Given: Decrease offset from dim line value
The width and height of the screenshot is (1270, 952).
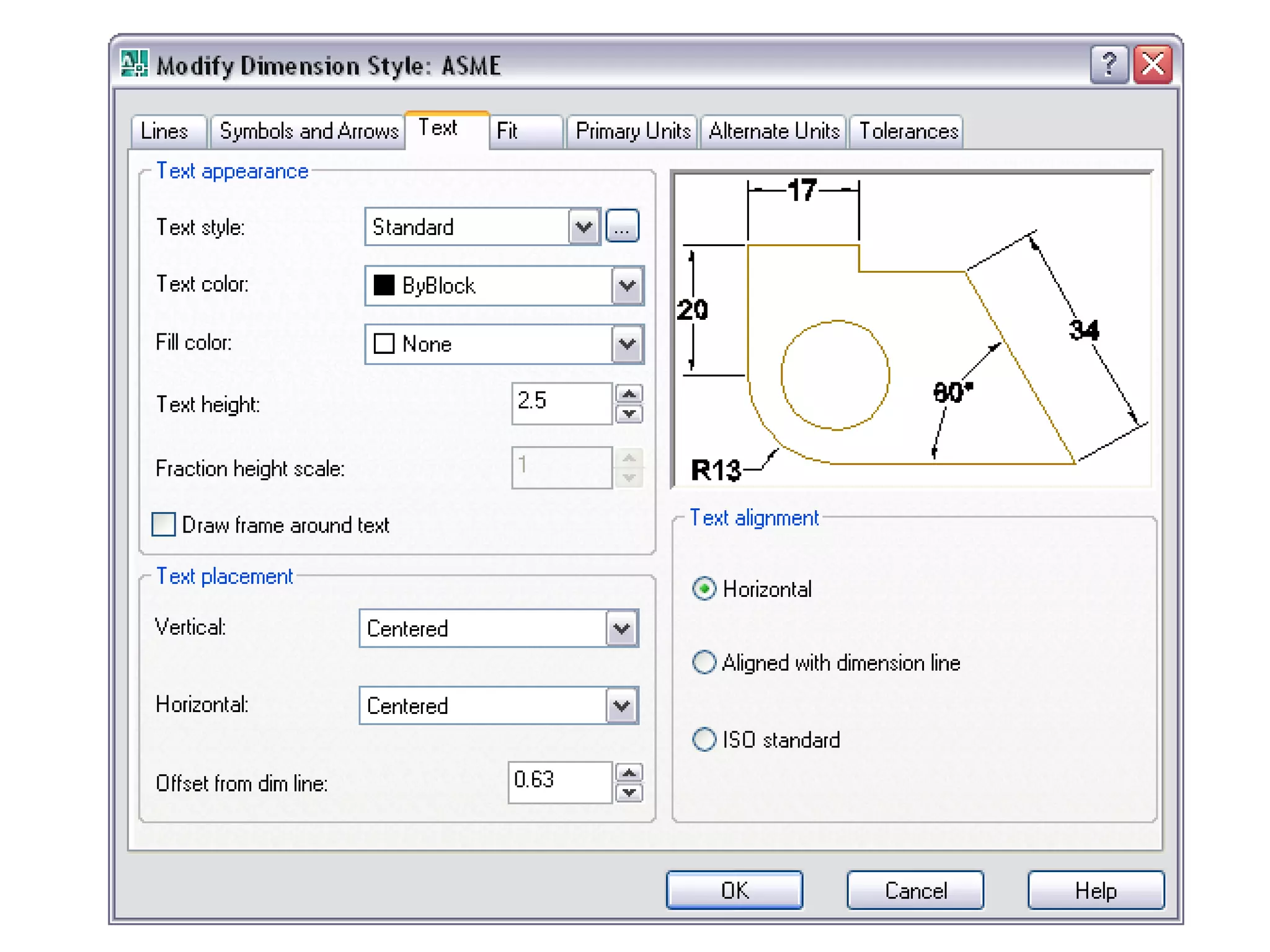Looking at the screenshot, I should 629,793.
